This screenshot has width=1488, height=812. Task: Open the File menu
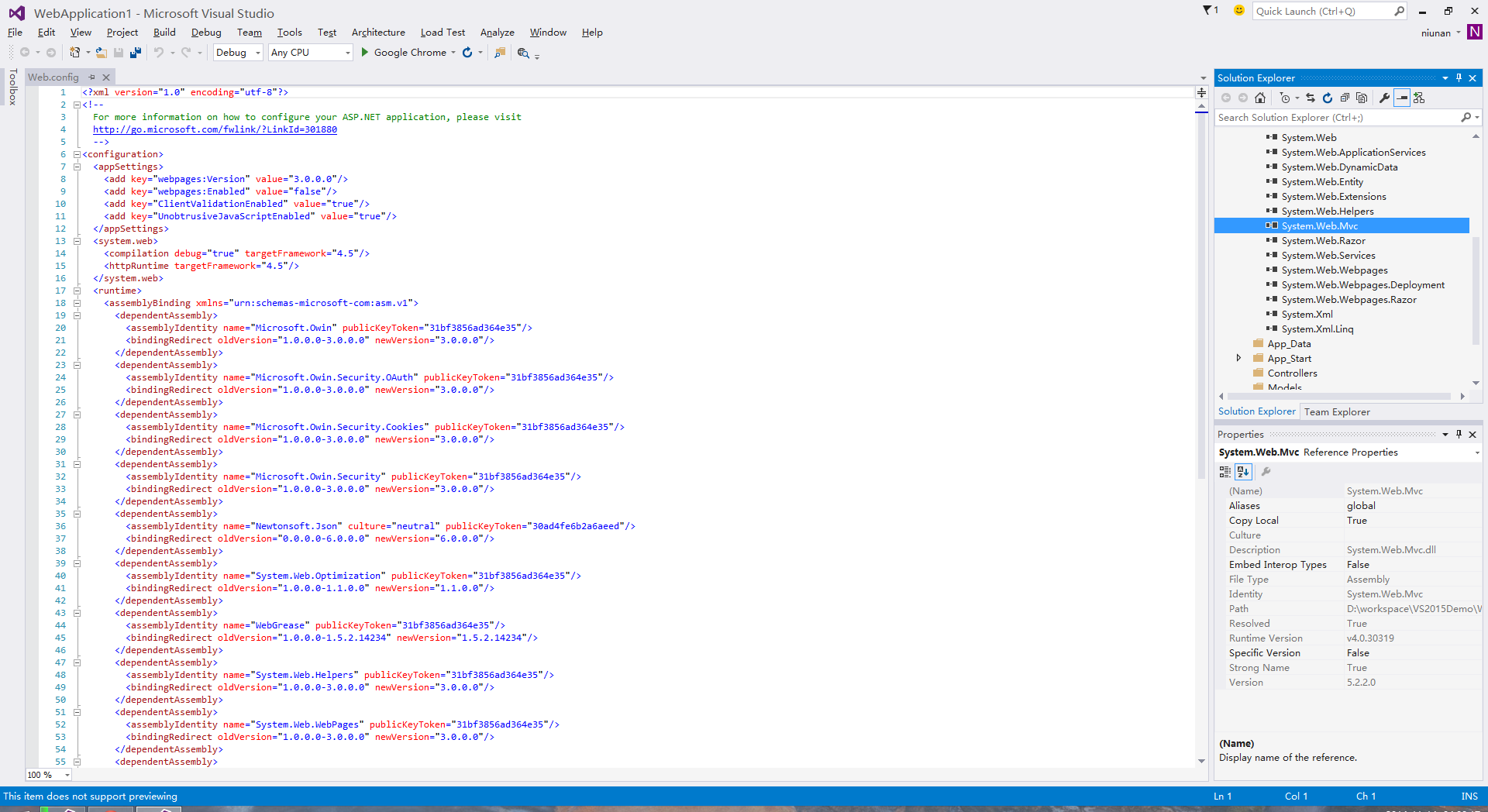click(x=15, y=33)
